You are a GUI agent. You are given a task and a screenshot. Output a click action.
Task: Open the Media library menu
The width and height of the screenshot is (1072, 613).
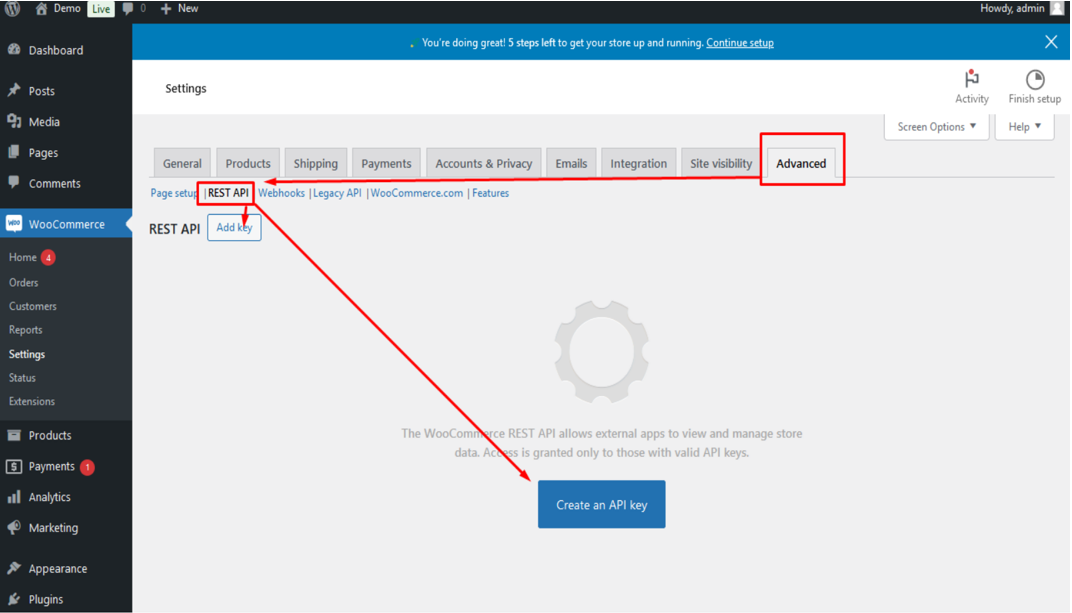tap(44, 122)
